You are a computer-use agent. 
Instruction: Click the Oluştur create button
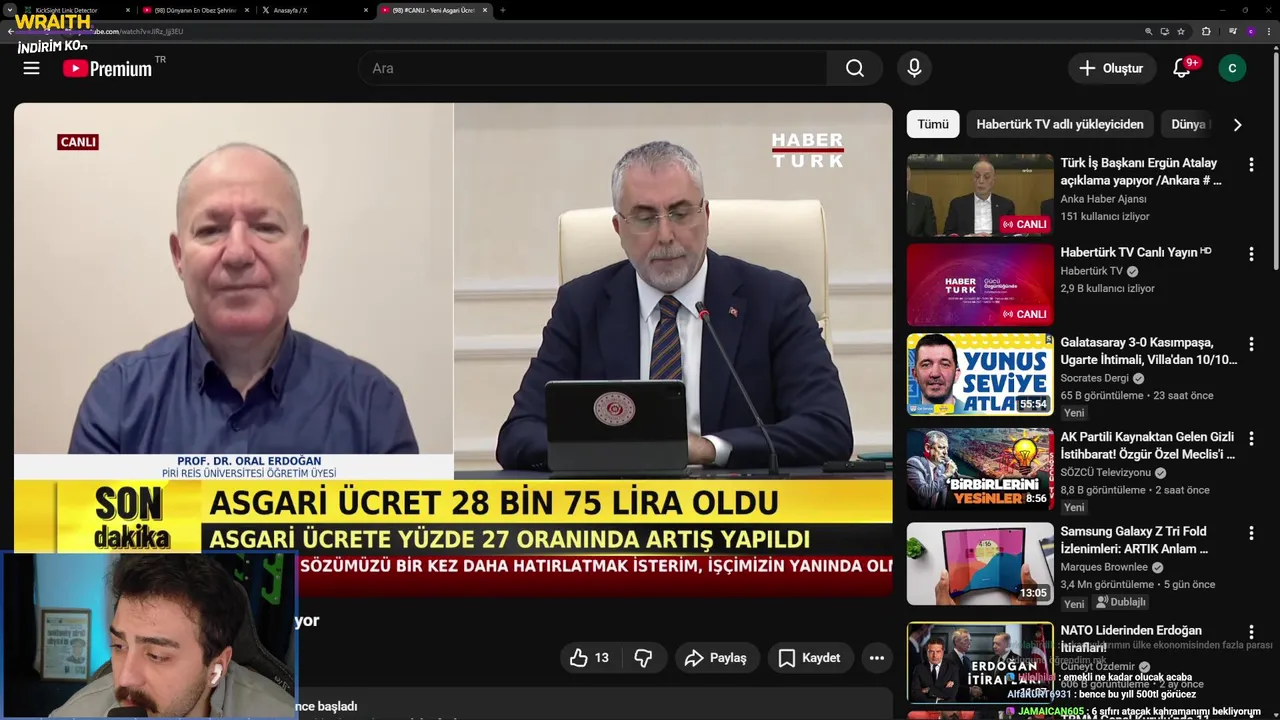tap(1110, 68)
